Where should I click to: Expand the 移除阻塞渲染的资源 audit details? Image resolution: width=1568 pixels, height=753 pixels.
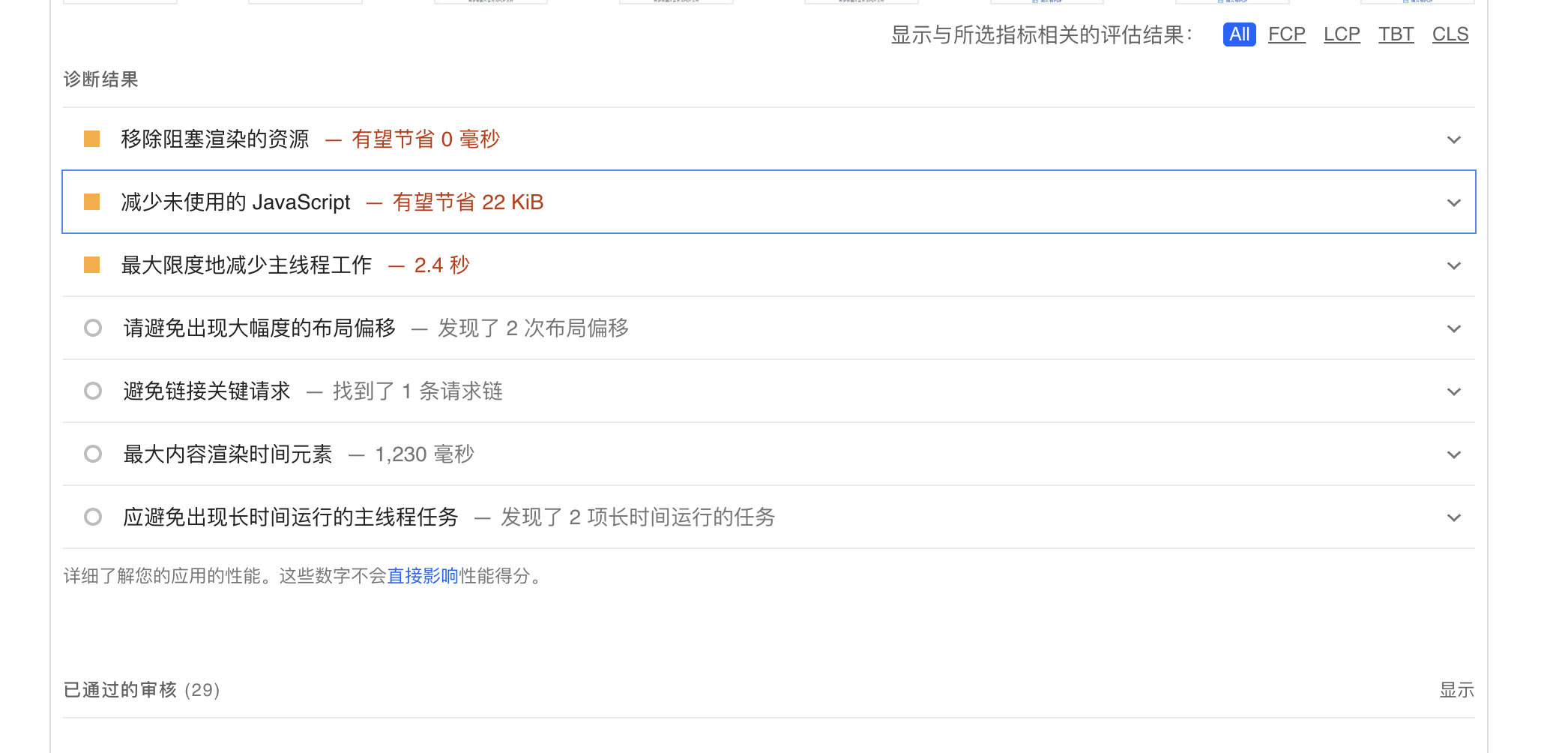[x=1455, y=139]
